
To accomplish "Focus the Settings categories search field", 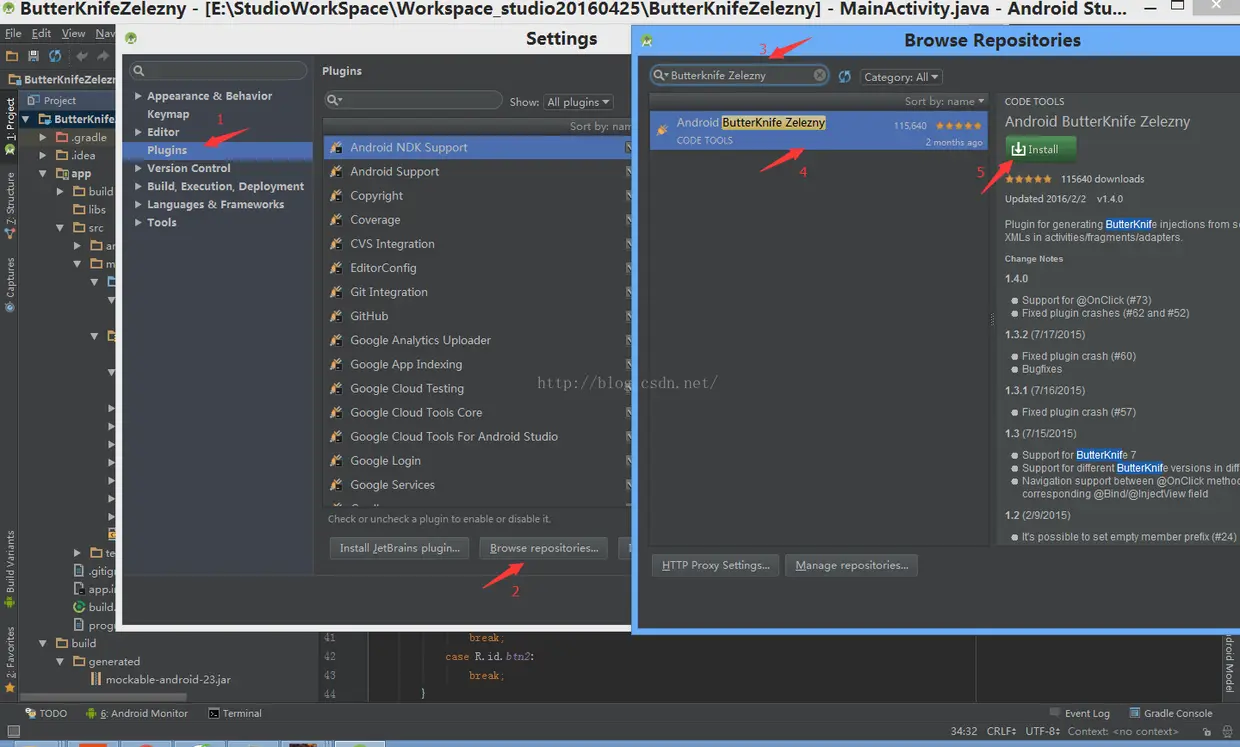I will pos(219,71).
